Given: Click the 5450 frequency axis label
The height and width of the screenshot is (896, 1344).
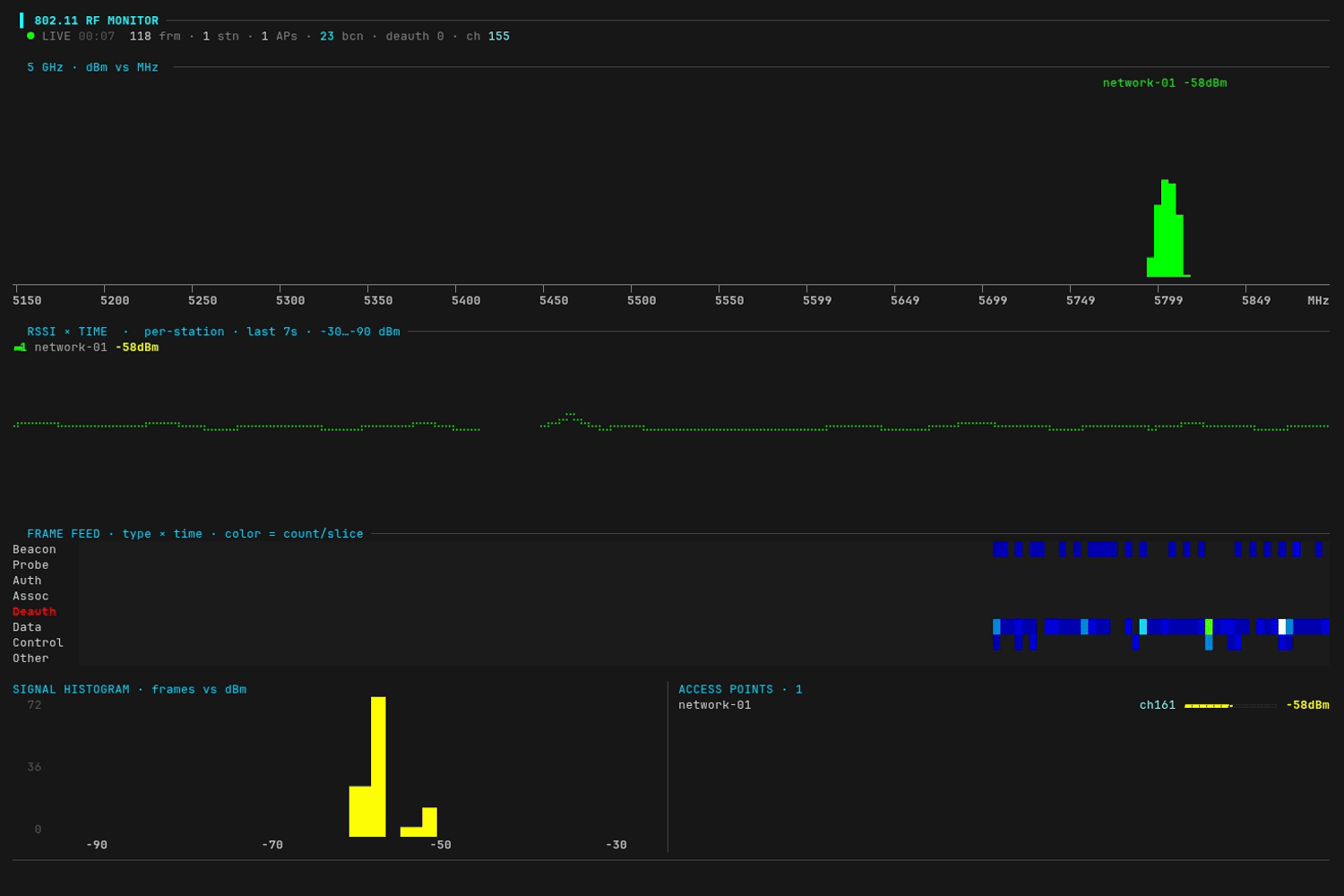Looking at the screenshot, I should pos(554,301).
